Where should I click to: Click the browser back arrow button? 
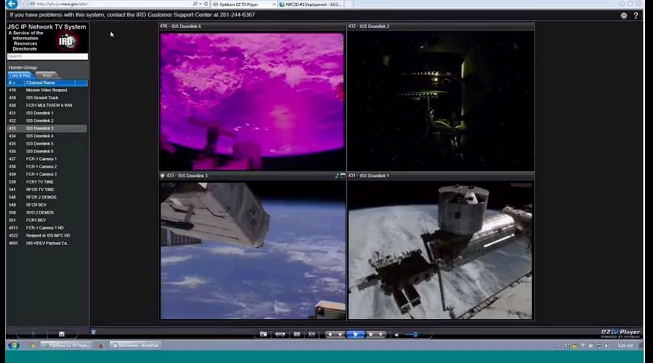tap(11, 4)
